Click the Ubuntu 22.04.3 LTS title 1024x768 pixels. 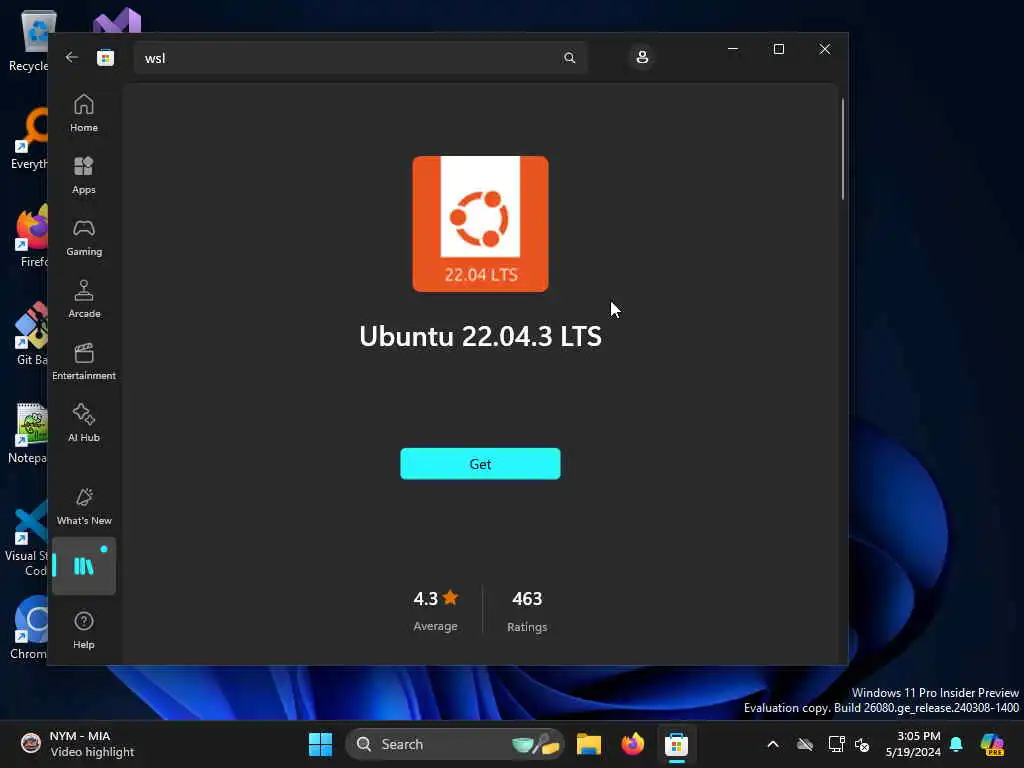pos(480,336)
